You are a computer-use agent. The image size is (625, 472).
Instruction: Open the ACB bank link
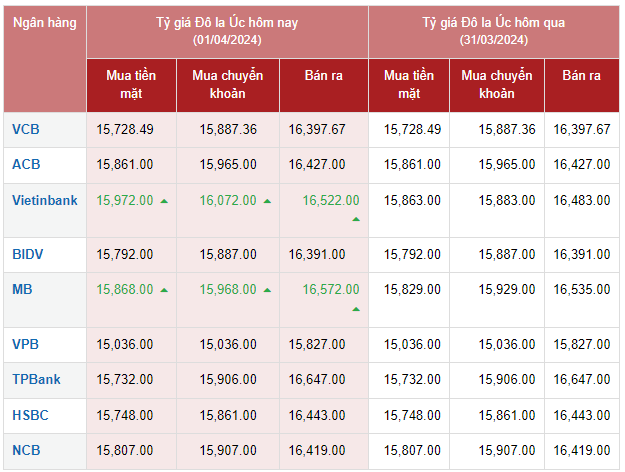(x=27, y=164)
